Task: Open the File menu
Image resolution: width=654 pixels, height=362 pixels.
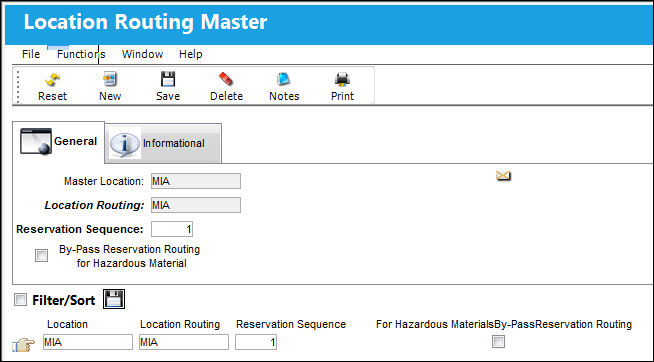Action: coord(31,54)
